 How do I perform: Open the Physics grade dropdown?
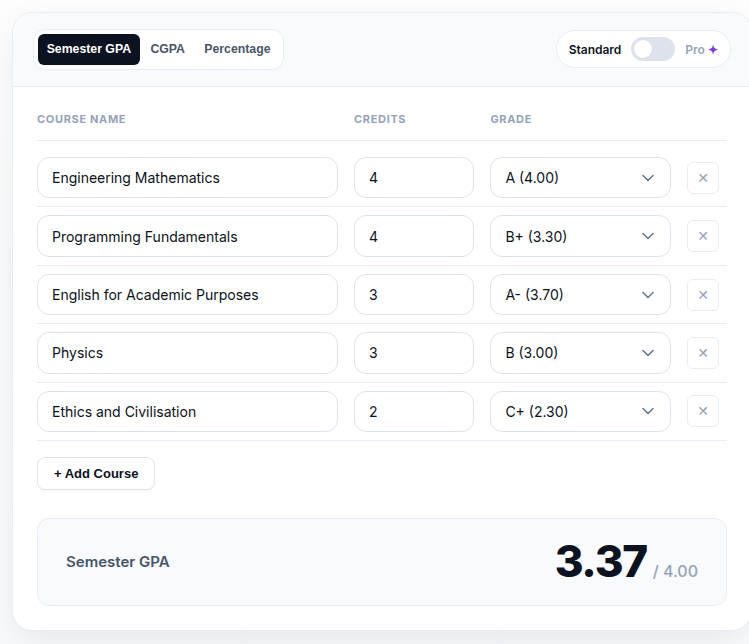coord(580,353)
